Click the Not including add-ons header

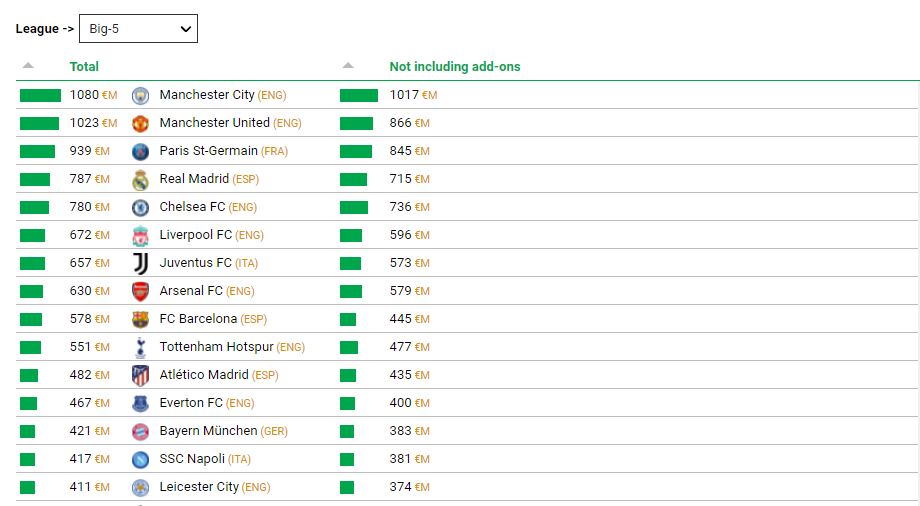pos(455,67)
